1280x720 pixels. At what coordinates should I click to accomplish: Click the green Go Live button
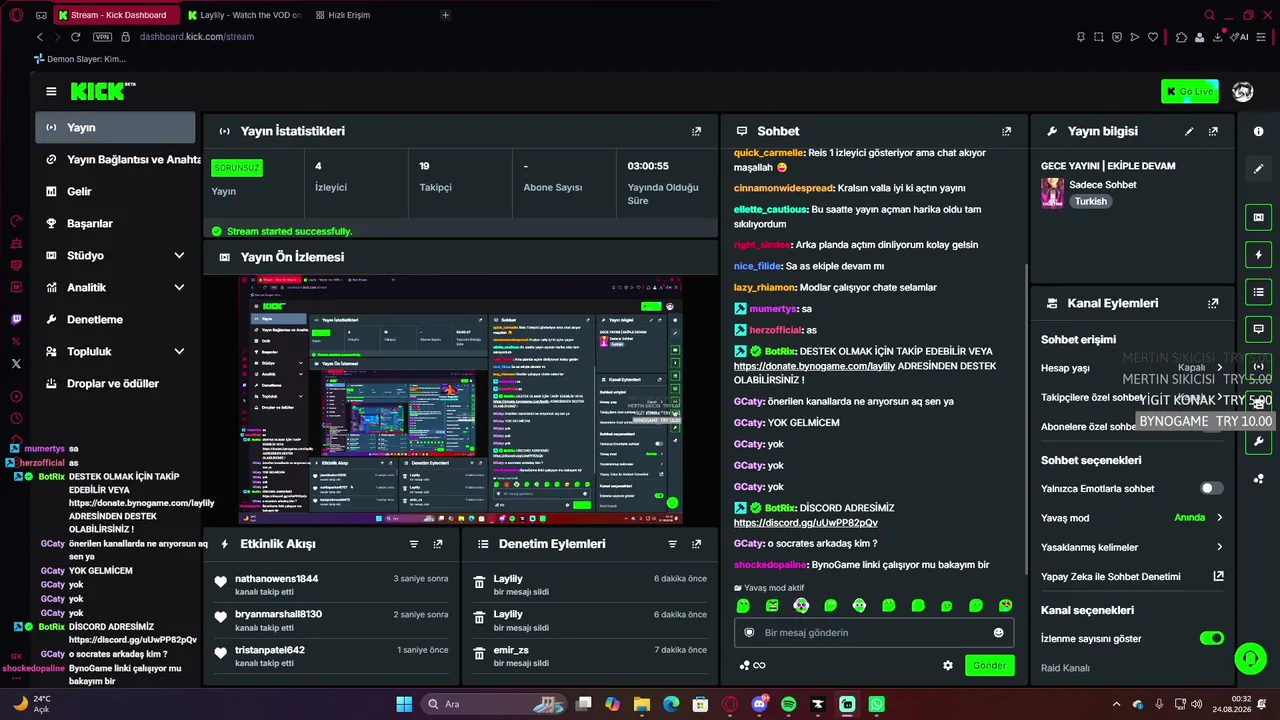(x=1189, y=92)
